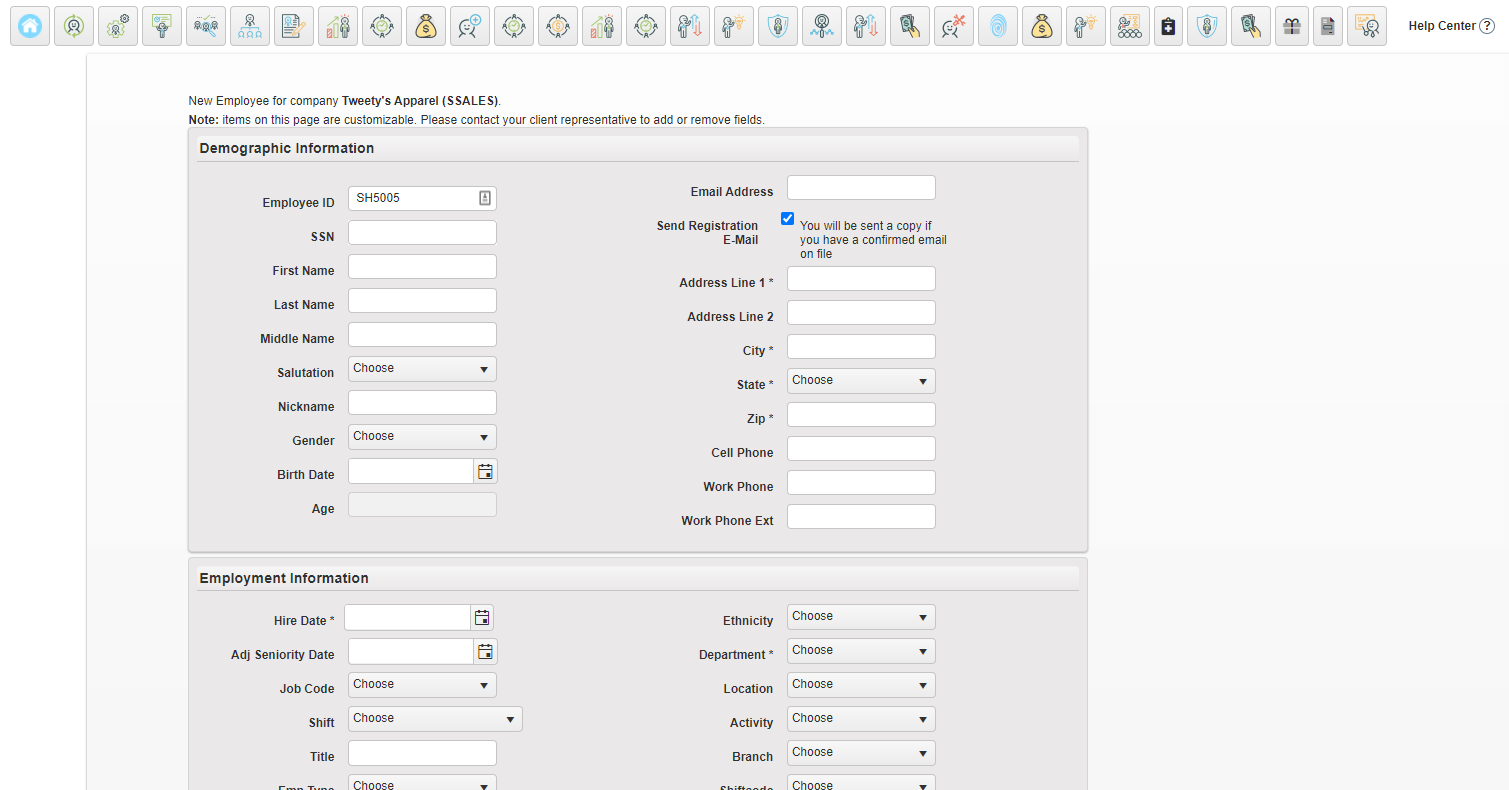Viewport: 1509px width, 790px height.
Task: Open the Job Code dropdown
Action: pos(422,685)
